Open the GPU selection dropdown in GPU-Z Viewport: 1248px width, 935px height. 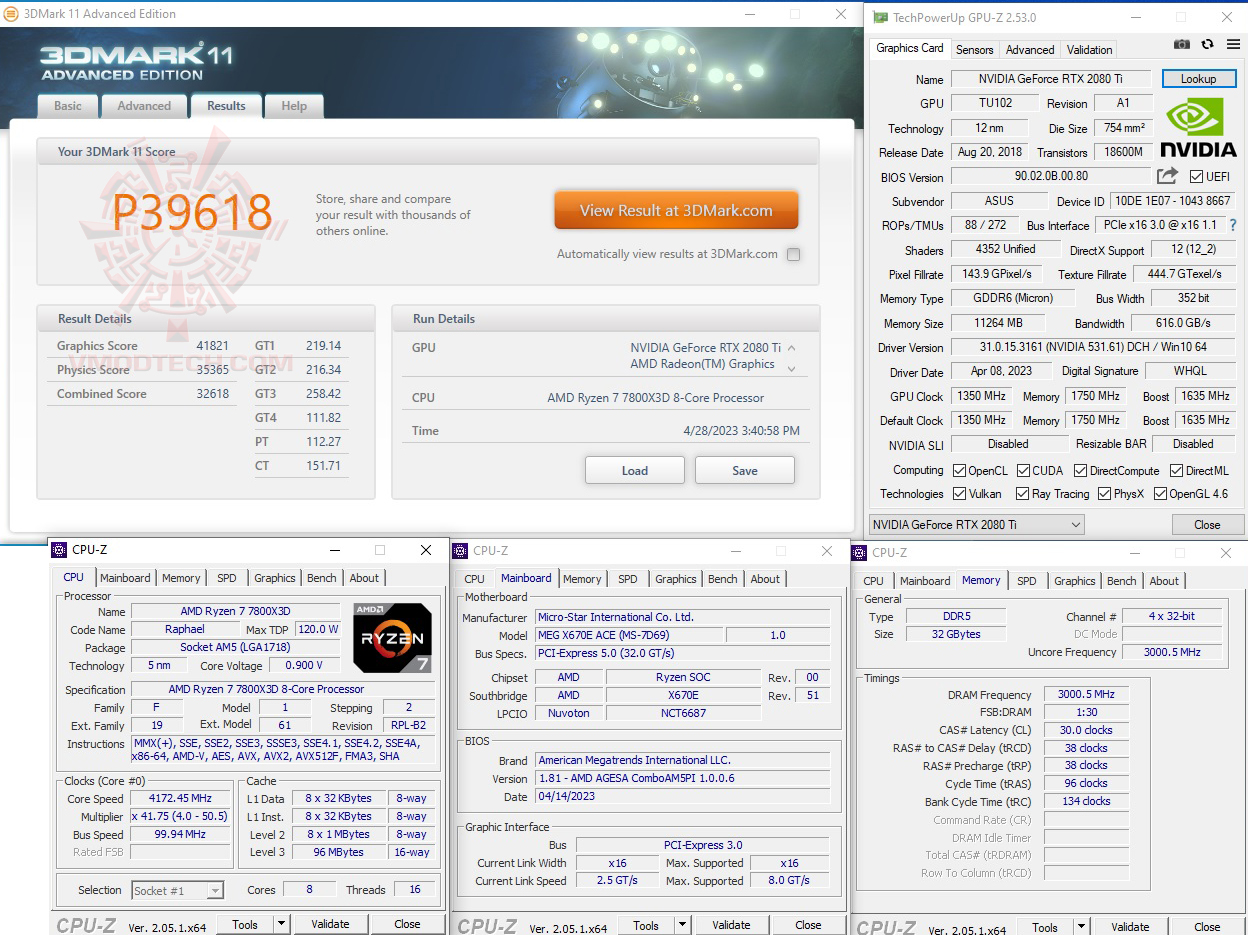pos(976,525)
